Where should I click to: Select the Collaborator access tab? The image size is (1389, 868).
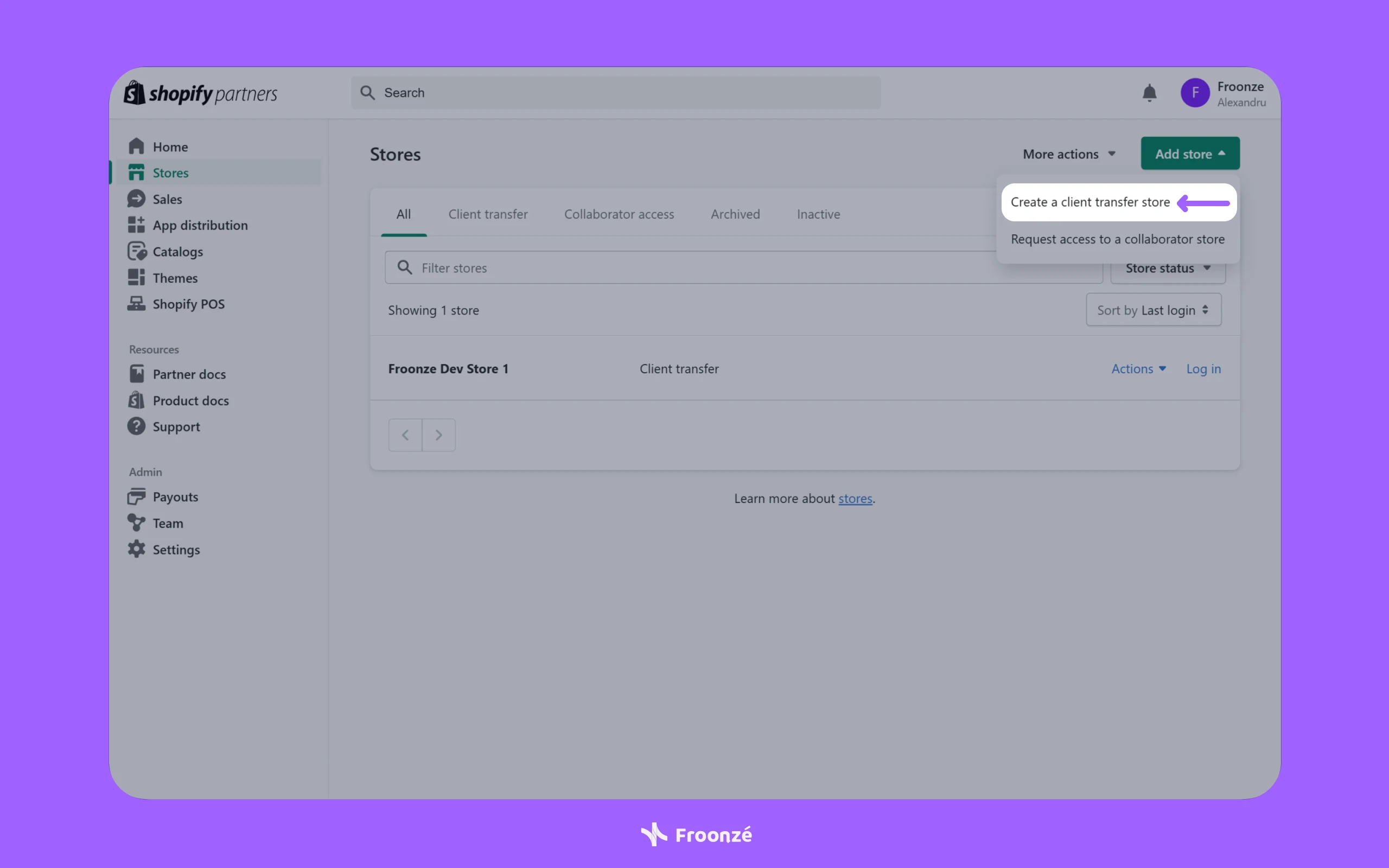(619, 214)
